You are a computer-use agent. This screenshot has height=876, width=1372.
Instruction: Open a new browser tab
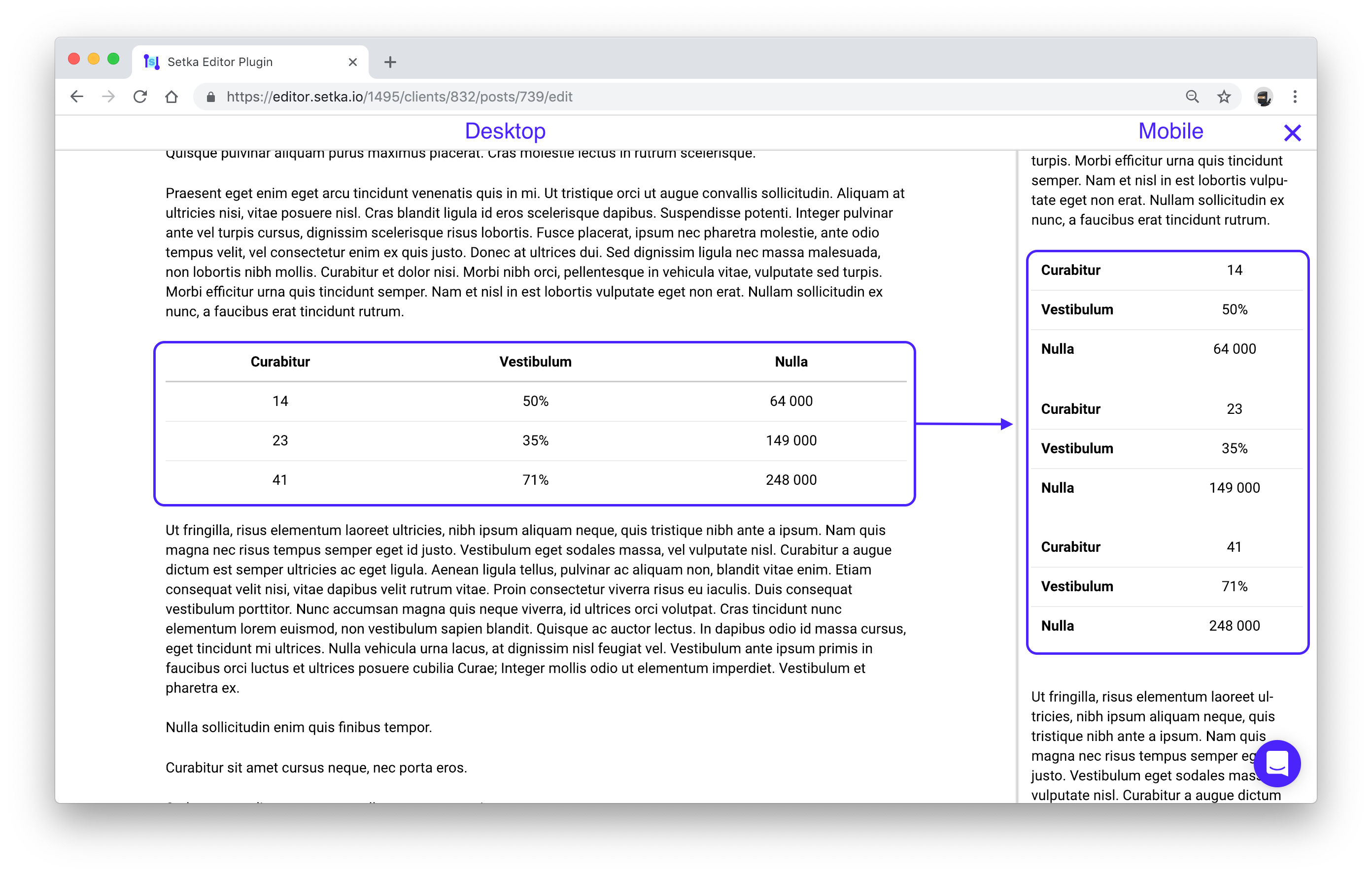(390, 62)
